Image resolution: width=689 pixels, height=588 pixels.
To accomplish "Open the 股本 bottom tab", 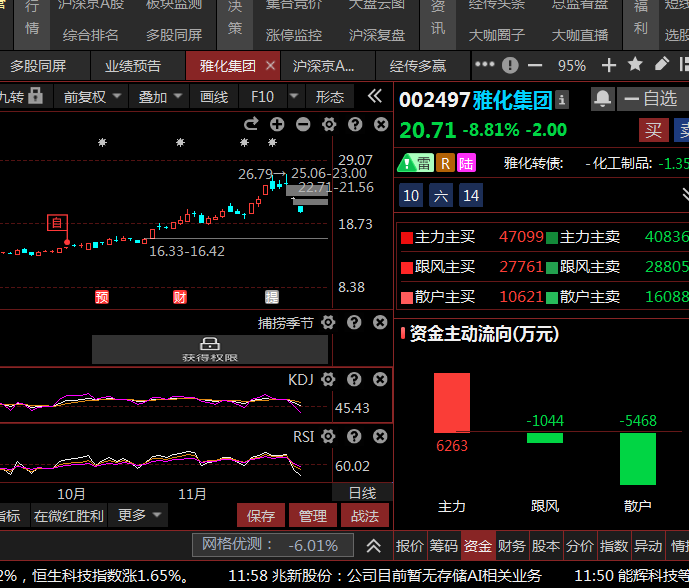I will click(x=546, y=546).
